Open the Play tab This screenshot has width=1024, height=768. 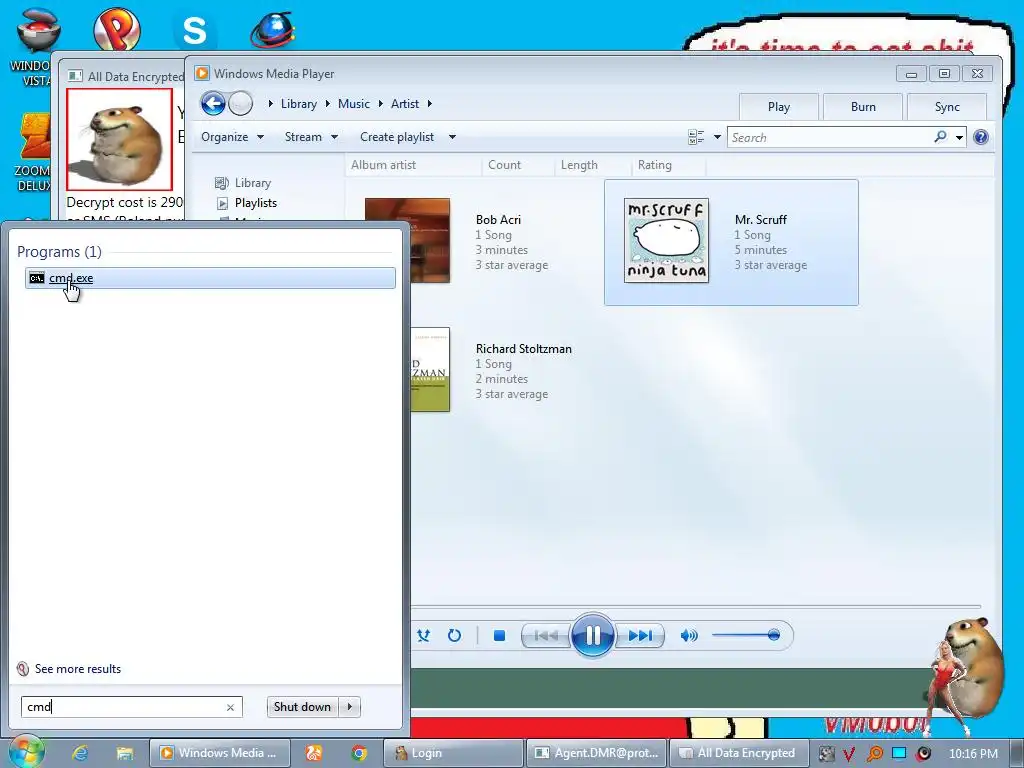(778, 107)
